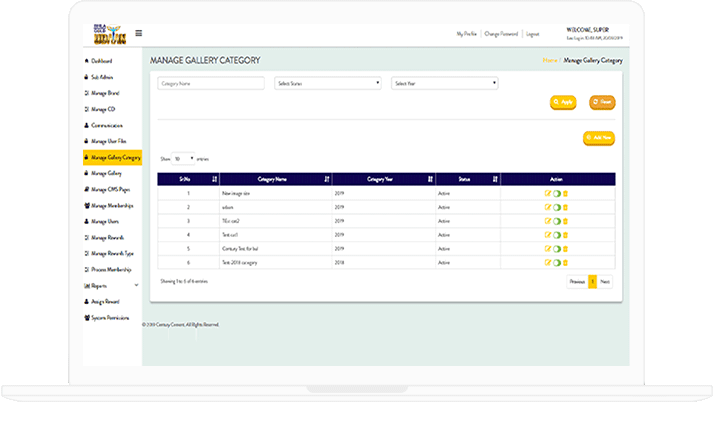
Task: Edit the 'New image size' category
Action: click(x=548, y=193)
